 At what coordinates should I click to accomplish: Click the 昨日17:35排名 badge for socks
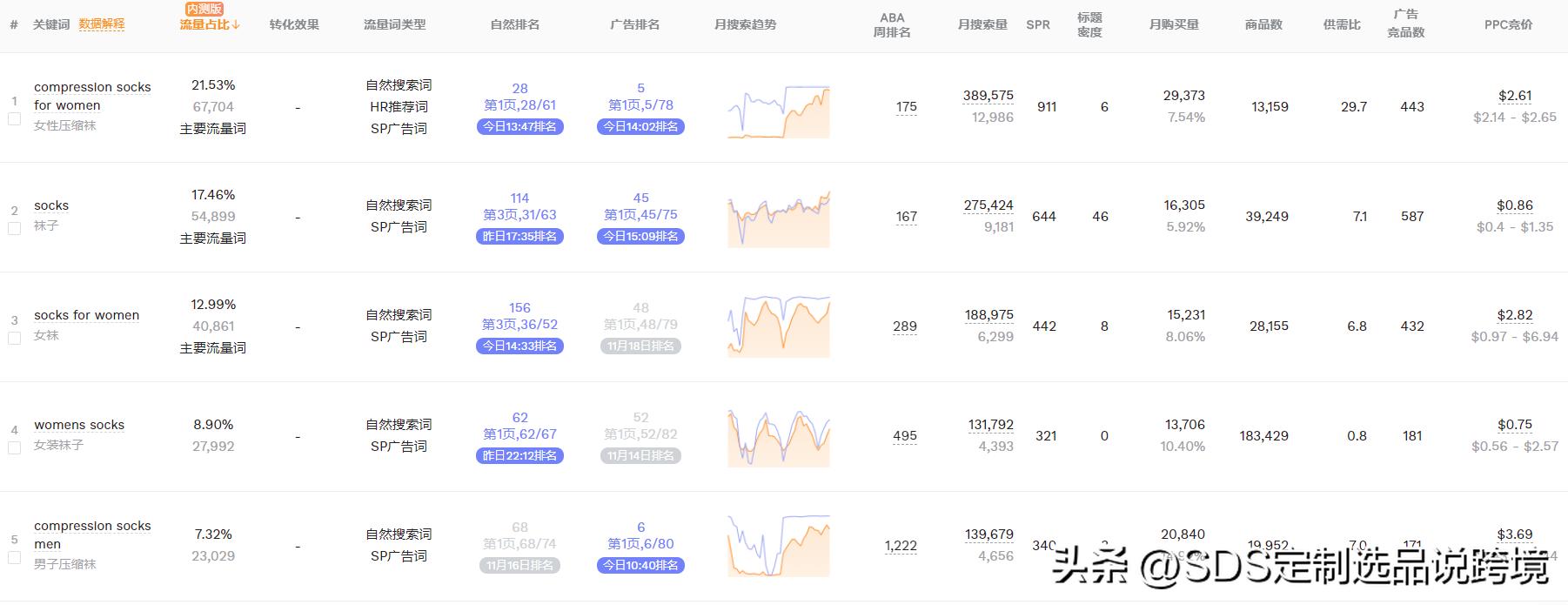click(x=519, y=237)
